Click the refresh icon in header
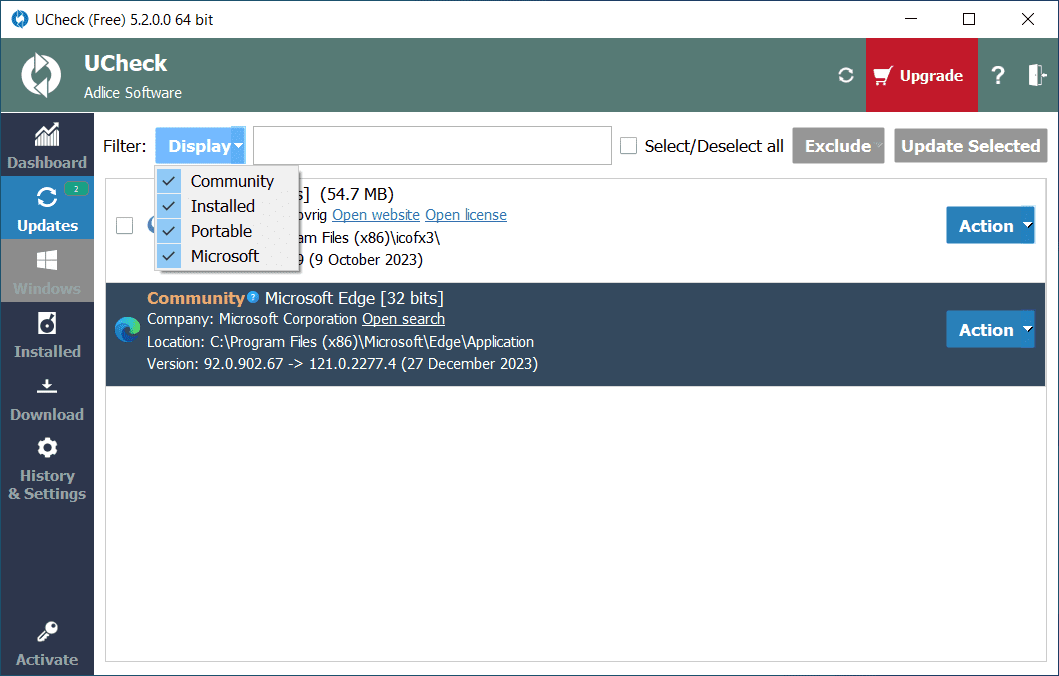 tap(846, 75)
